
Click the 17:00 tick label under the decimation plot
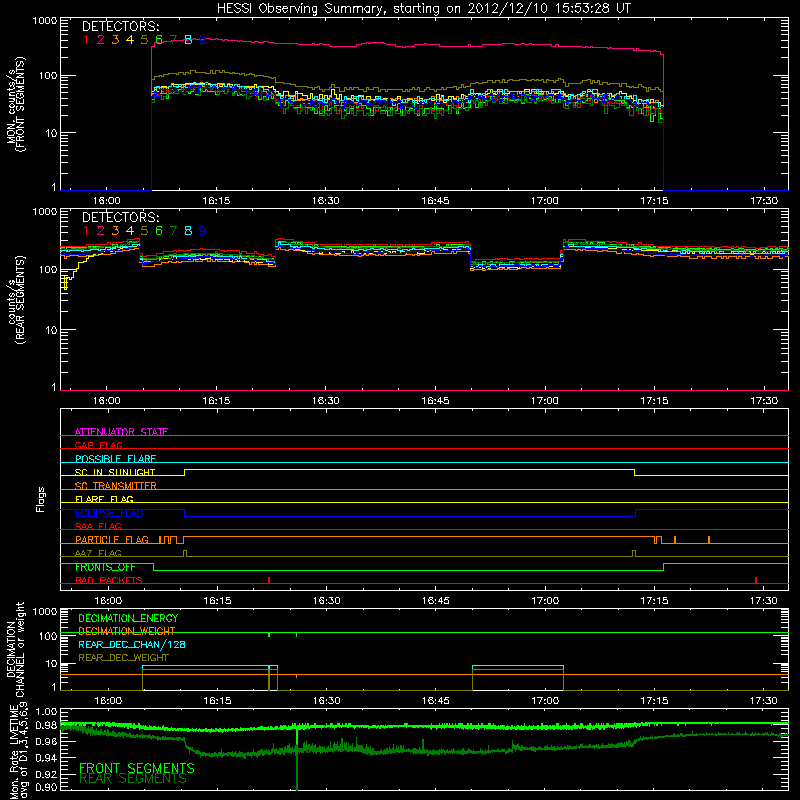click(x=545, y=701)
